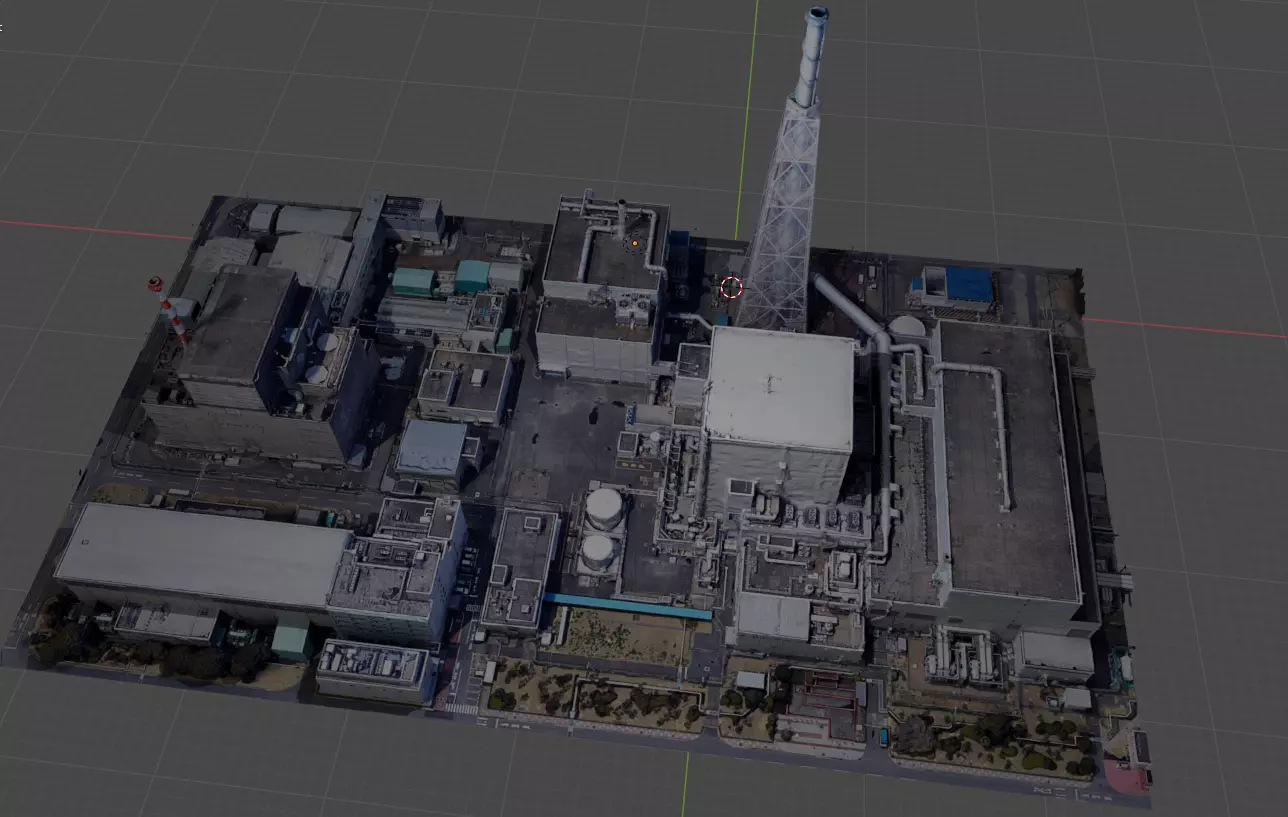Click the long white warehouse roof
1288x817 pixels.
click(x=204, y=554)
